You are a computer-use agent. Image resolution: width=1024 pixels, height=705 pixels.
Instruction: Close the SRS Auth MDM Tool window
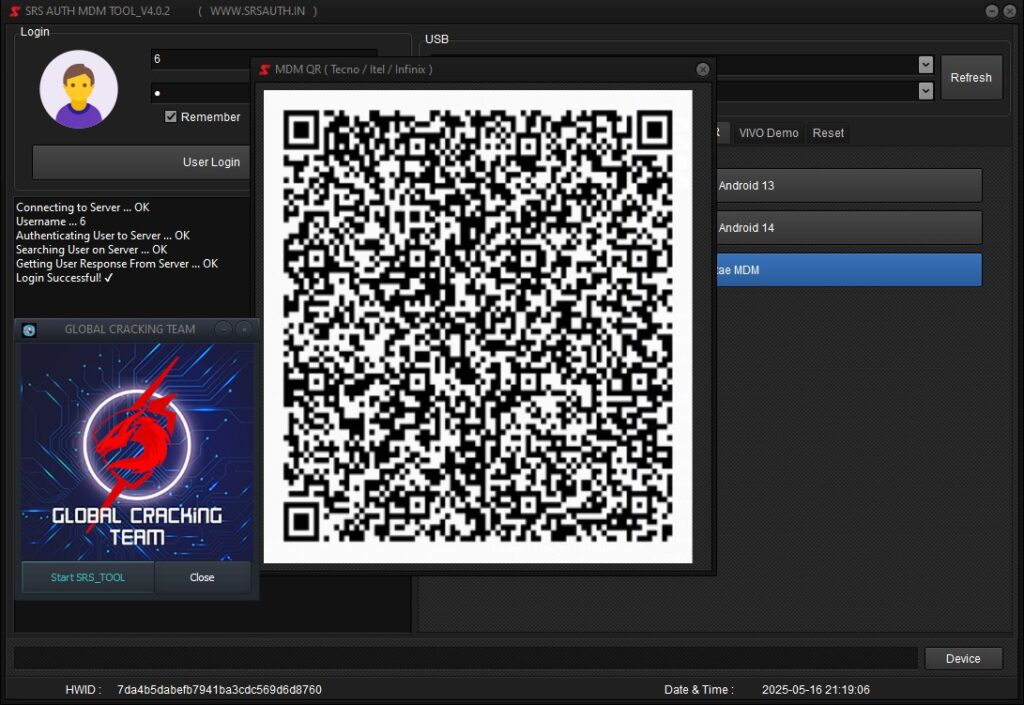pos(1008,11)
